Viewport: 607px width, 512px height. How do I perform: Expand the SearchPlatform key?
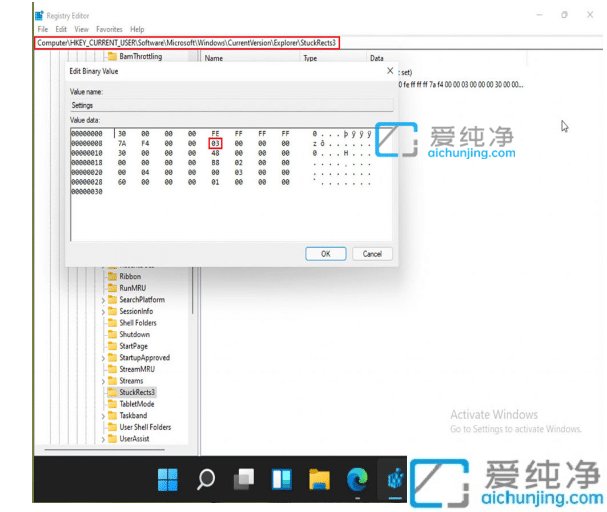click(x=103, y=300)
